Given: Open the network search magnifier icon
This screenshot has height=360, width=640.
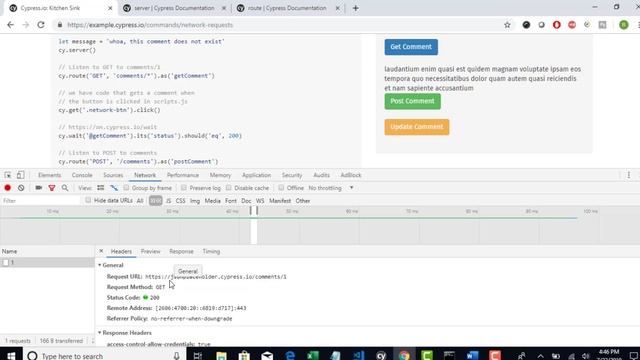Looking at the screenshot, I should coord(65,188).
